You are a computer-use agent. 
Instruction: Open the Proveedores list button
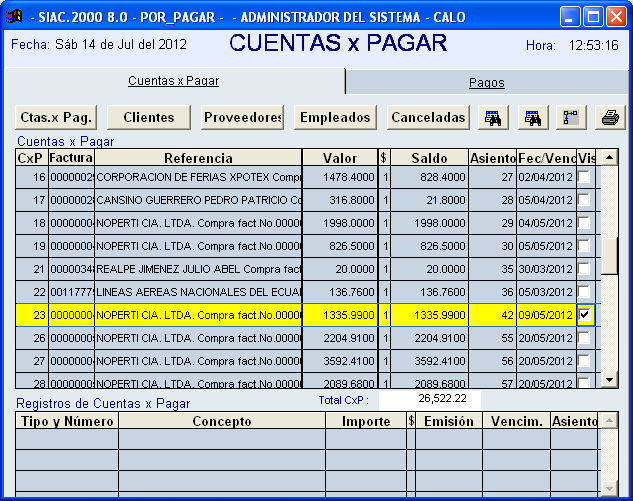tap(243, 117)
